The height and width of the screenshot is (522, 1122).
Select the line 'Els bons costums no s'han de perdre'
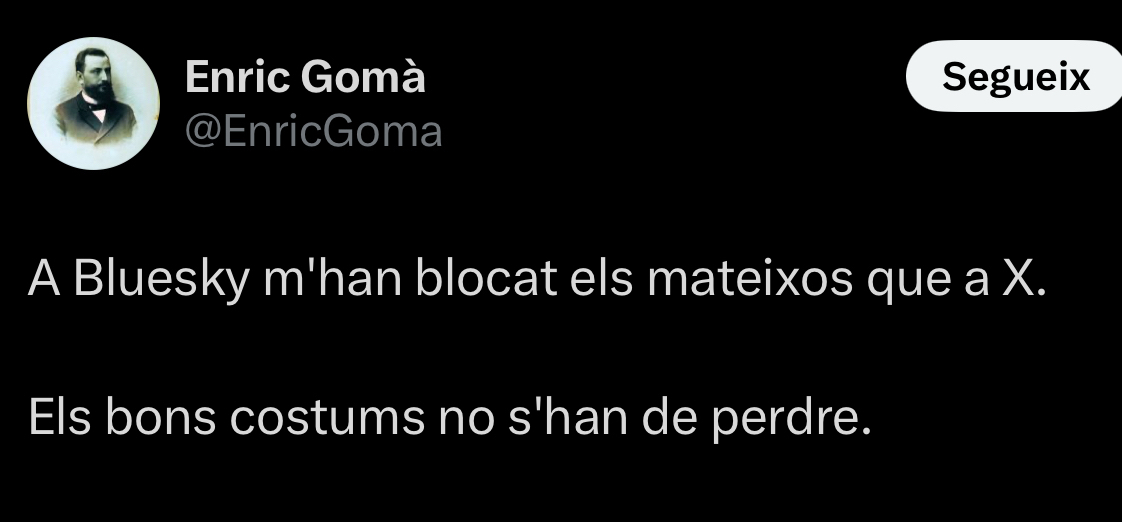coord(449,417)
